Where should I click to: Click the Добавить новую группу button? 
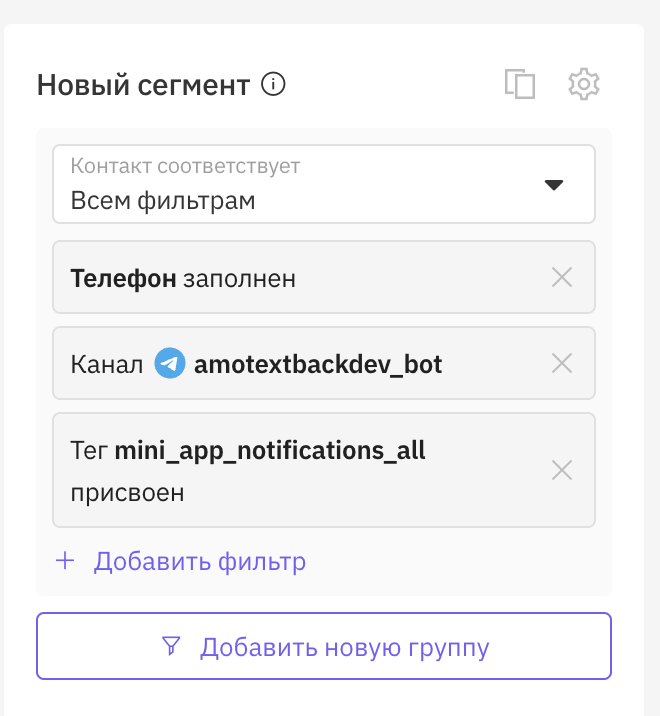pyautogui.click(x=324, y=646)
